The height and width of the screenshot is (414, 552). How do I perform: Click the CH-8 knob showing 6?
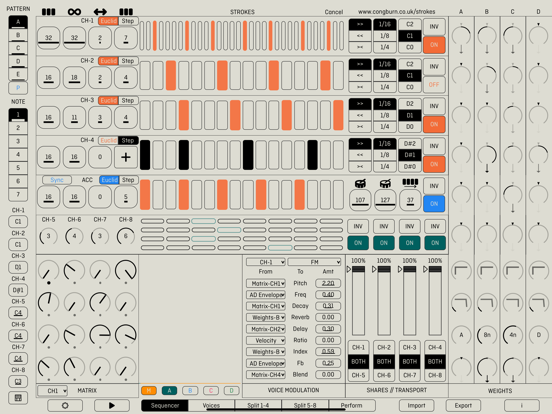click(x=126, y=236)
